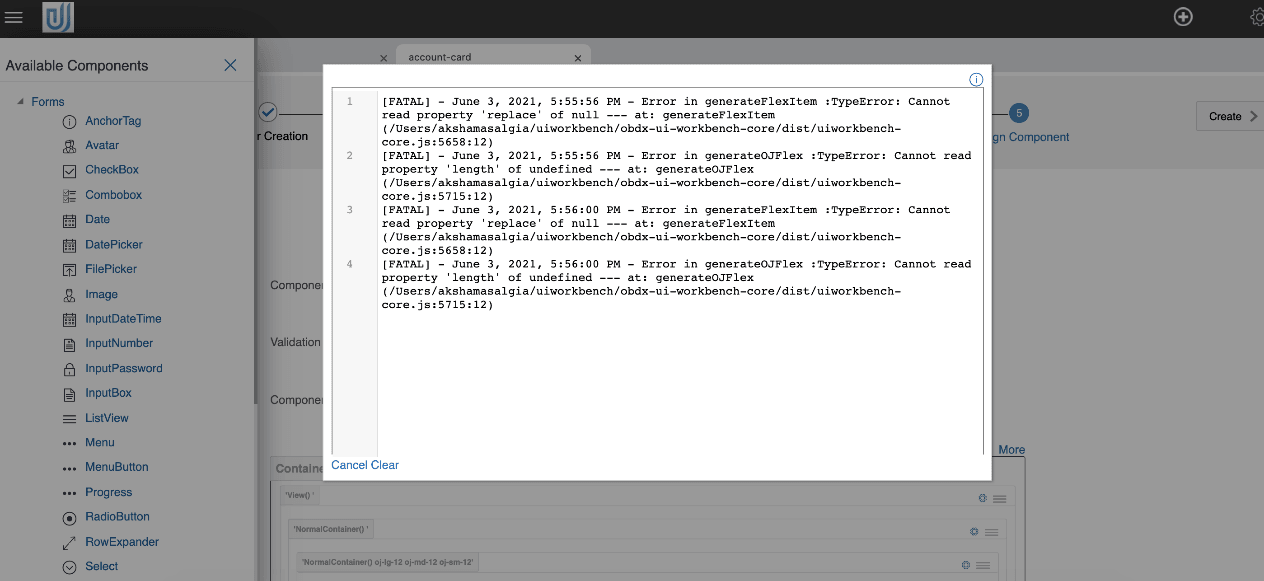Click step 5 in the workflow stepper

click(1019, 113)
